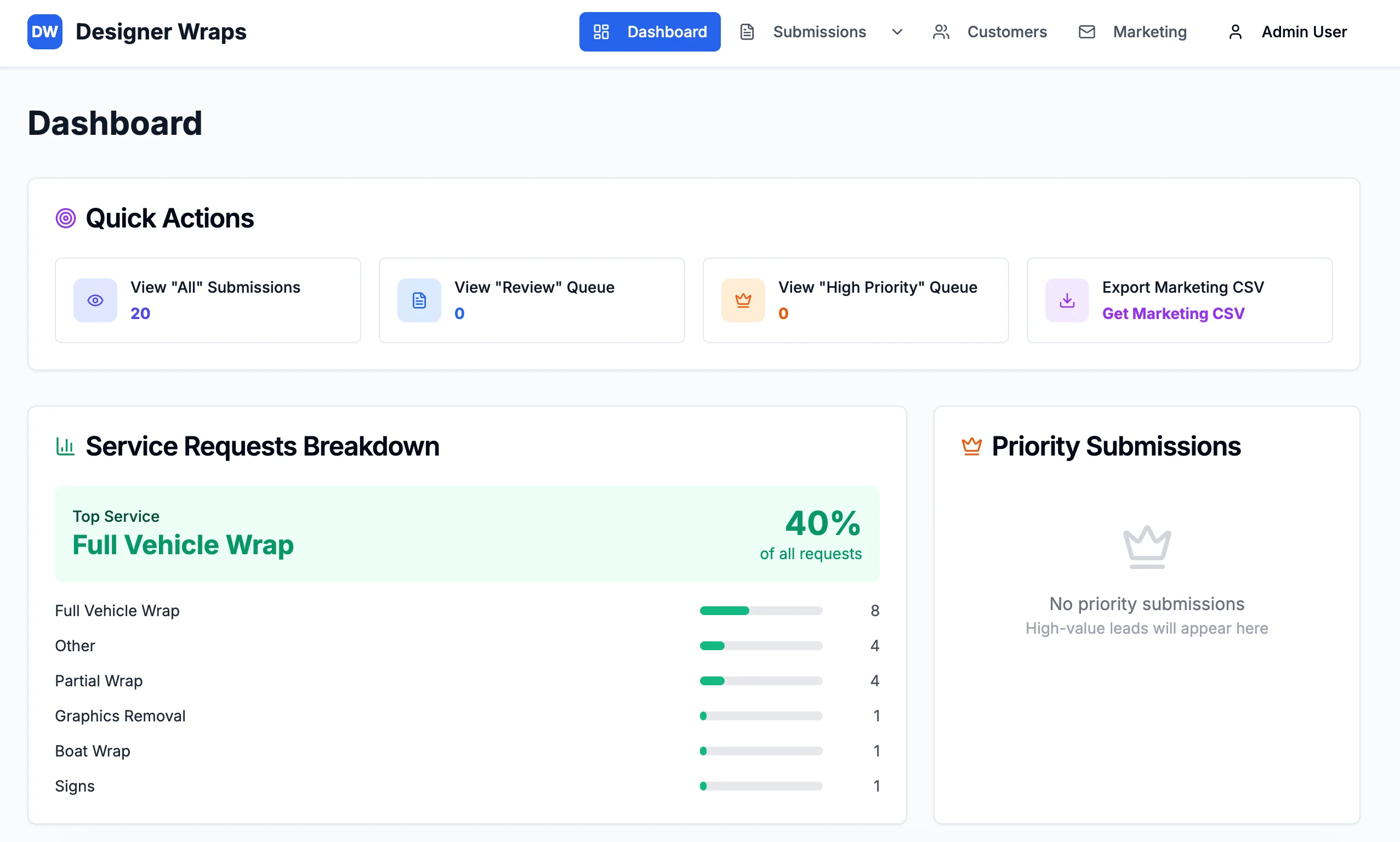The height and width of the screenshot is (842, 1400).
Task: Click the Other row label
Action: (x=75, y=646)
